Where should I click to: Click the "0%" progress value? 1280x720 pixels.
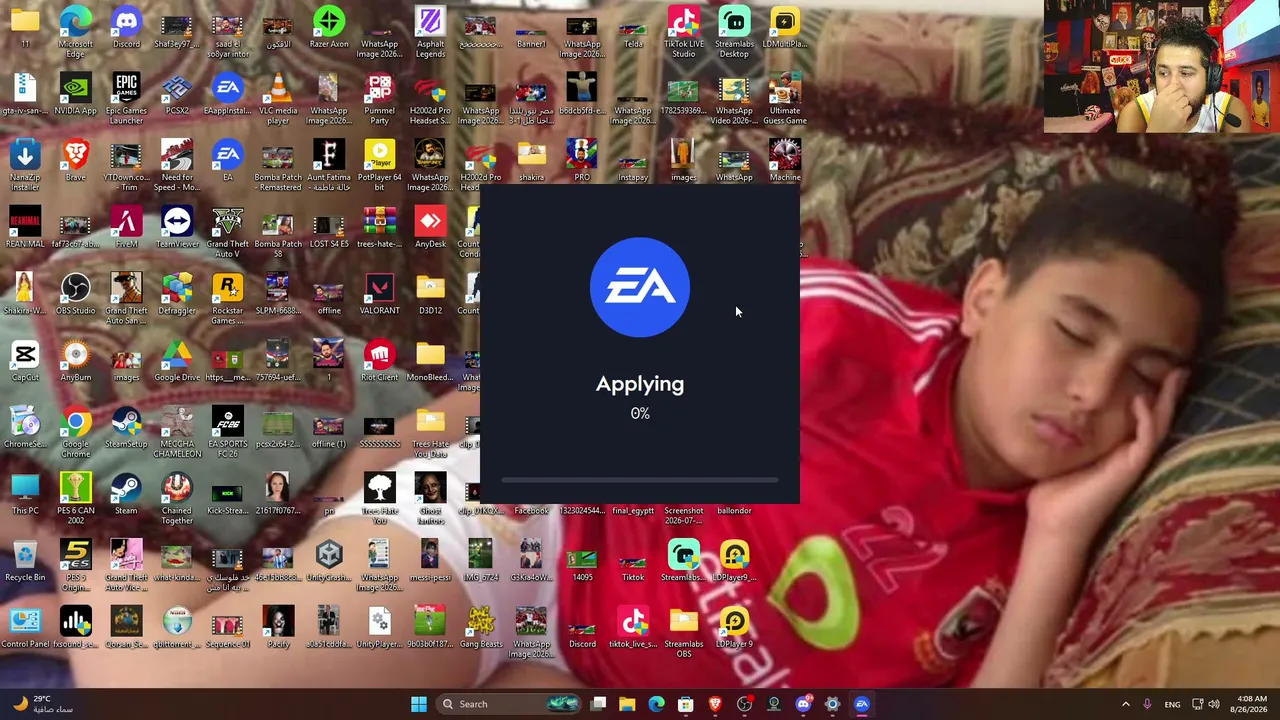(640, 413)
